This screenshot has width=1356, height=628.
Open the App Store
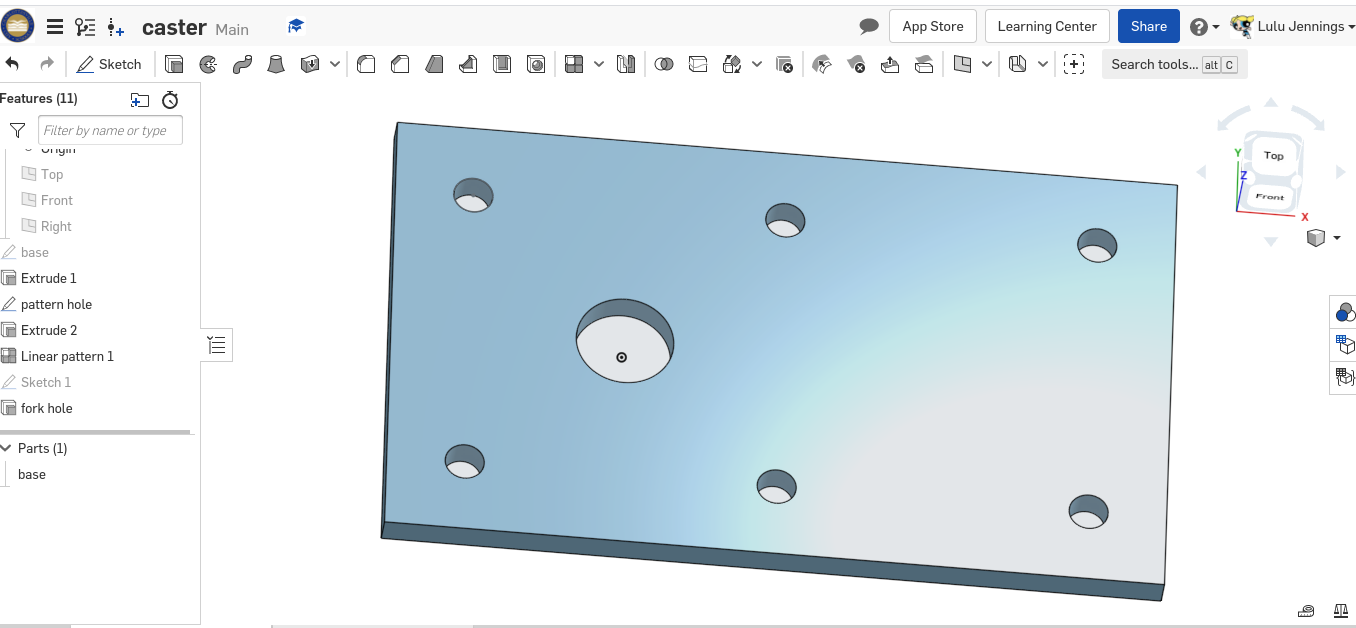933,26
